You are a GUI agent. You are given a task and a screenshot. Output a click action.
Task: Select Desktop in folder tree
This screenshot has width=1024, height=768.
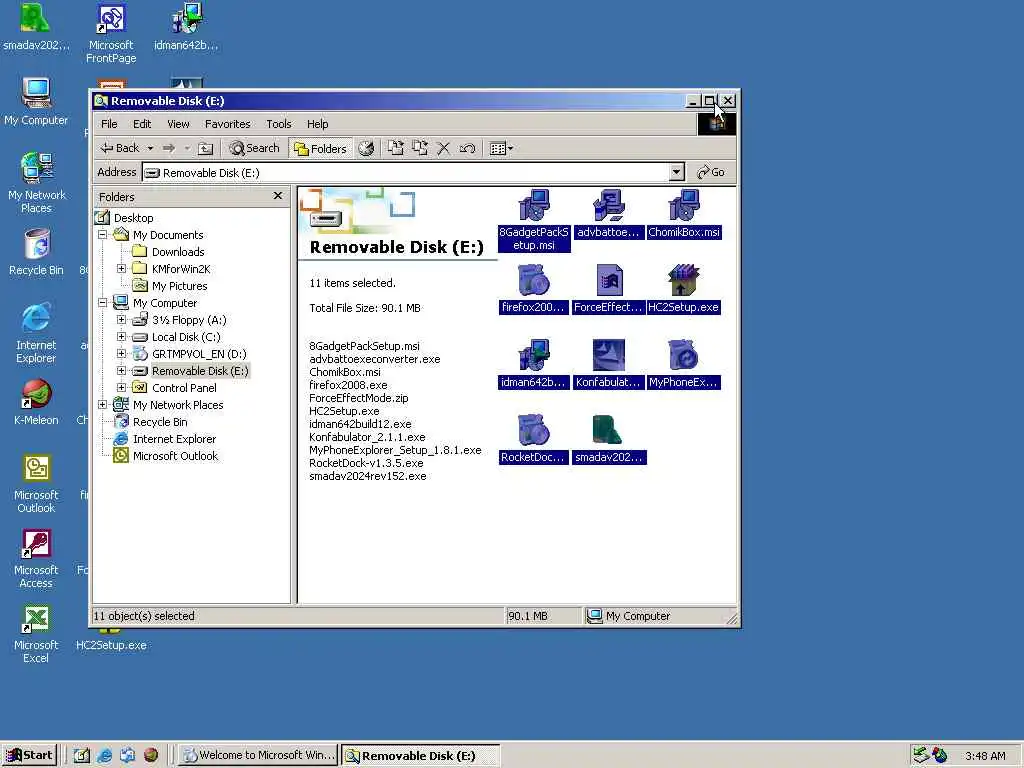point(133,218)
